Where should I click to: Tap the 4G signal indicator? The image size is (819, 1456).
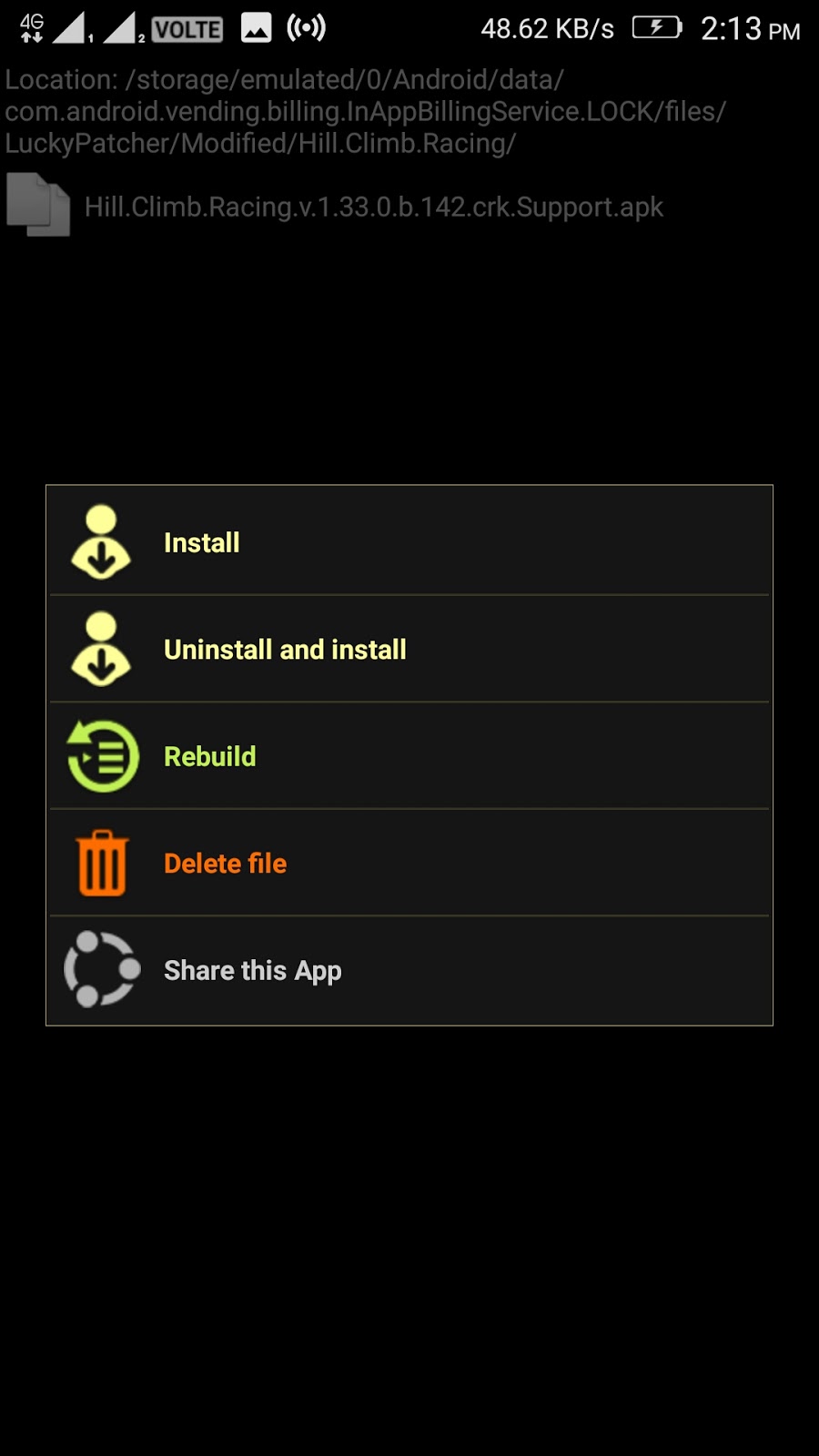32,27
